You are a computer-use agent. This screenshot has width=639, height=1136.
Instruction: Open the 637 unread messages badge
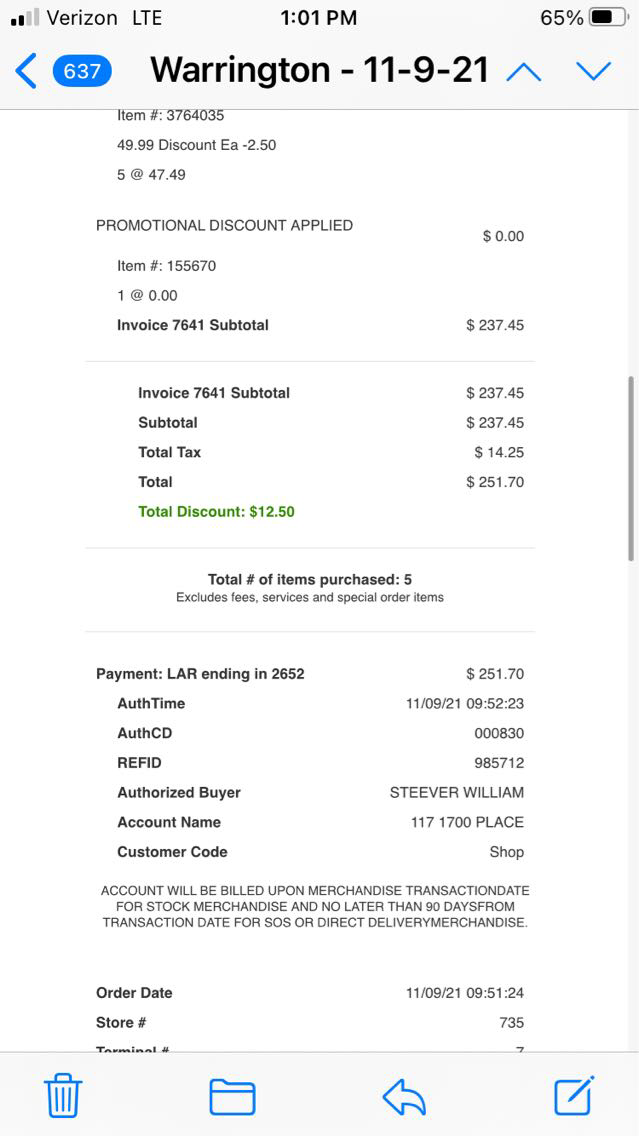82,71
